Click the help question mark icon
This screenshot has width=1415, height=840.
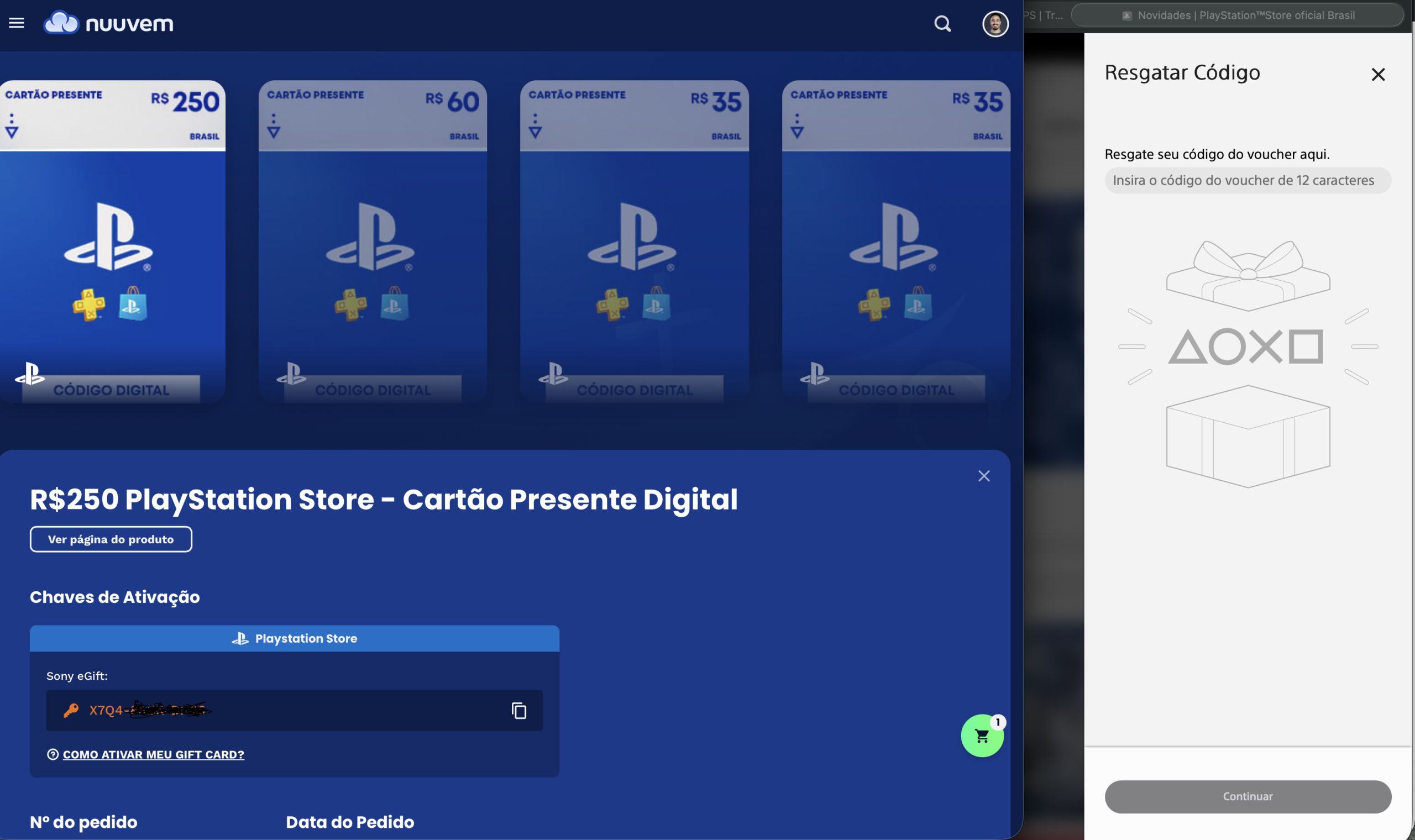(53, 754)
